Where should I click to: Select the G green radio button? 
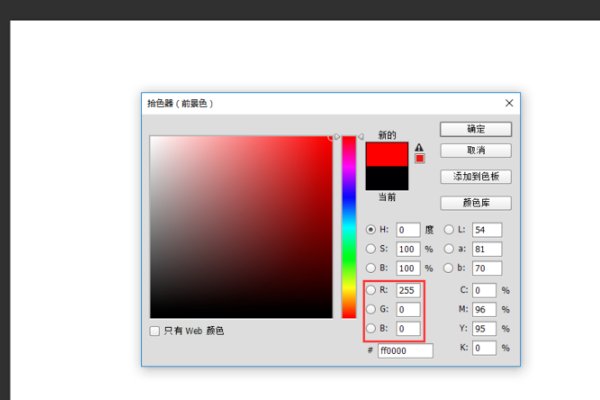(x=371, y=309)
